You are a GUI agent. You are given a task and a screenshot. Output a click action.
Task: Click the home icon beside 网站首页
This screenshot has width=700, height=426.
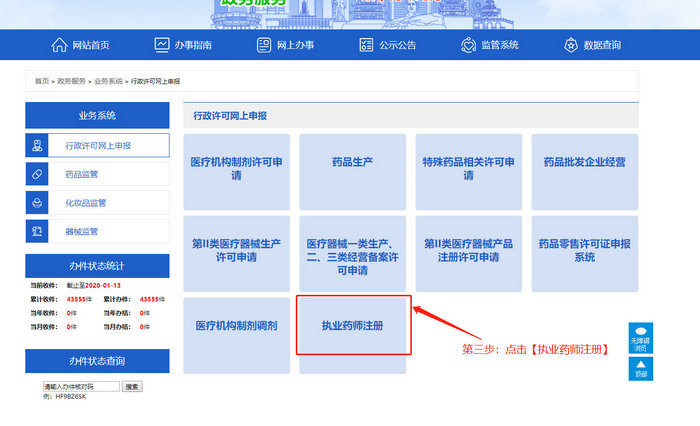point(59,45)
